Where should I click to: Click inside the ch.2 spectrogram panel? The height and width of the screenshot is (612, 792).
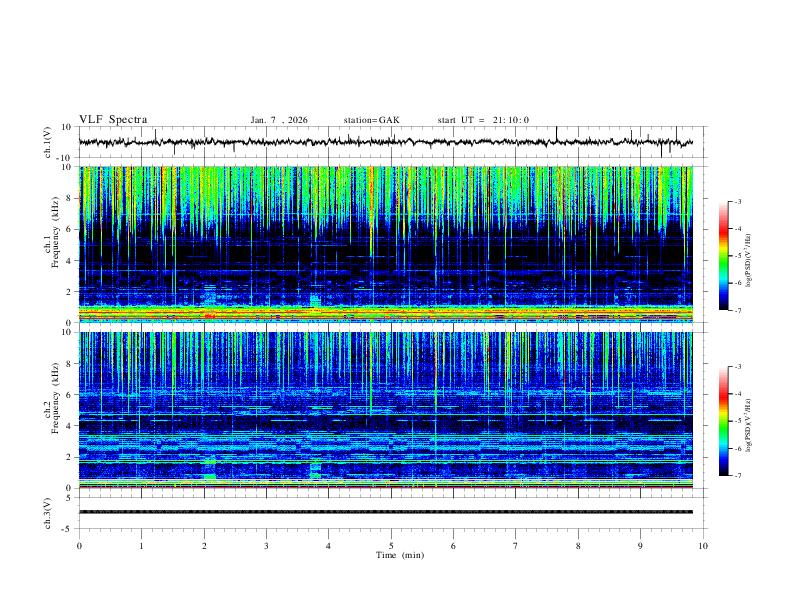[x=386, y=410]
